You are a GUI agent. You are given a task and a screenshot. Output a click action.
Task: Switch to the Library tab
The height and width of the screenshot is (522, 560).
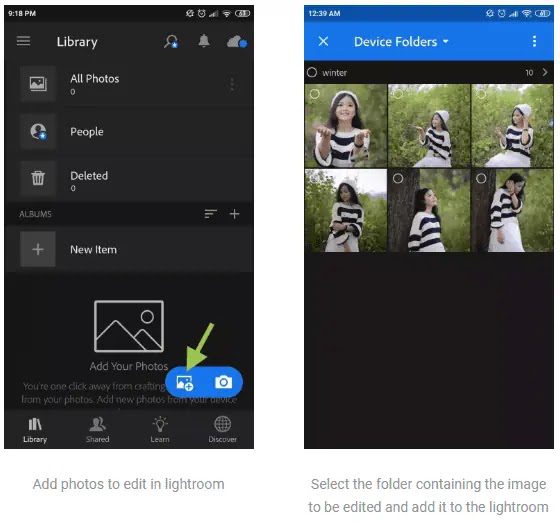tap(35, 430)
